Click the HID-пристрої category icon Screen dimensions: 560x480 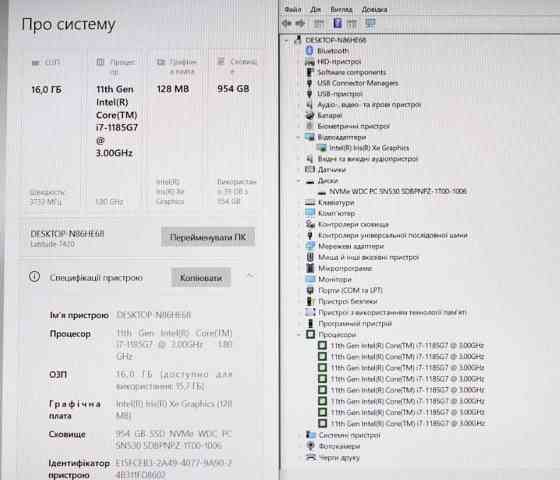click(x=310, y=61)
